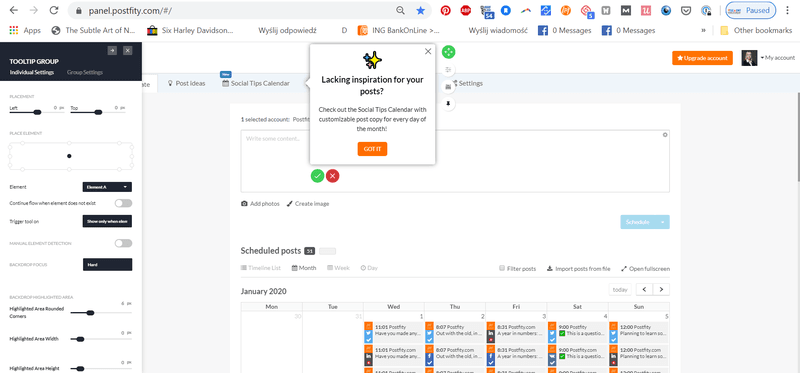Viewport: 800px width, 373px height.
Task: Open the Element A dropdown
Action: pyautogui.click(x=107, y=187)
